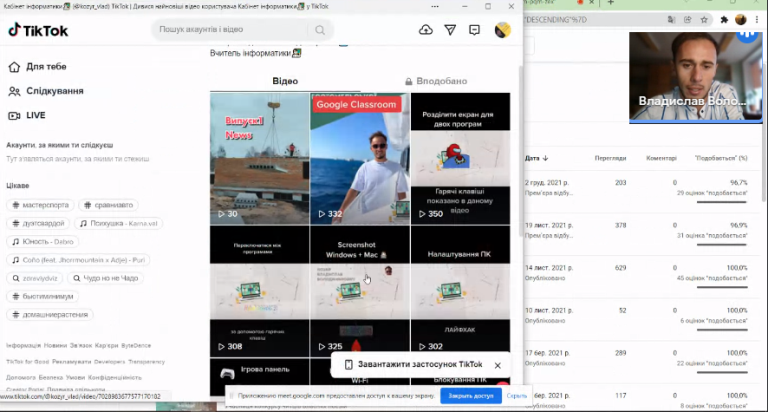Open the Випуск News video thumbnail
Image resolution: width=768 pixels, height=412 pixels.
pos(260,159)
